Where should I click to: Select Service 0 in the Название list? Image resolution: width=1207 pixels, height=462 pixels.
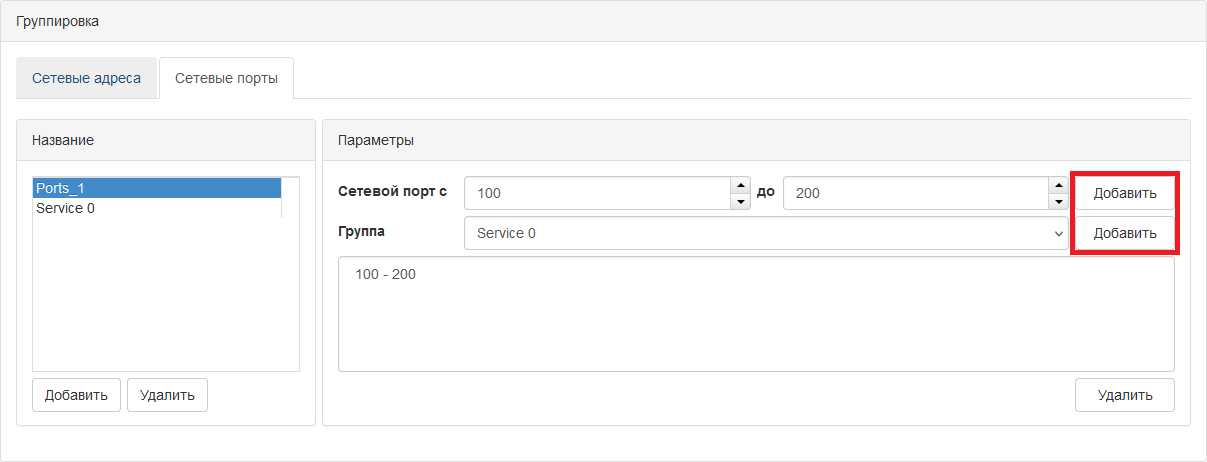157,208
